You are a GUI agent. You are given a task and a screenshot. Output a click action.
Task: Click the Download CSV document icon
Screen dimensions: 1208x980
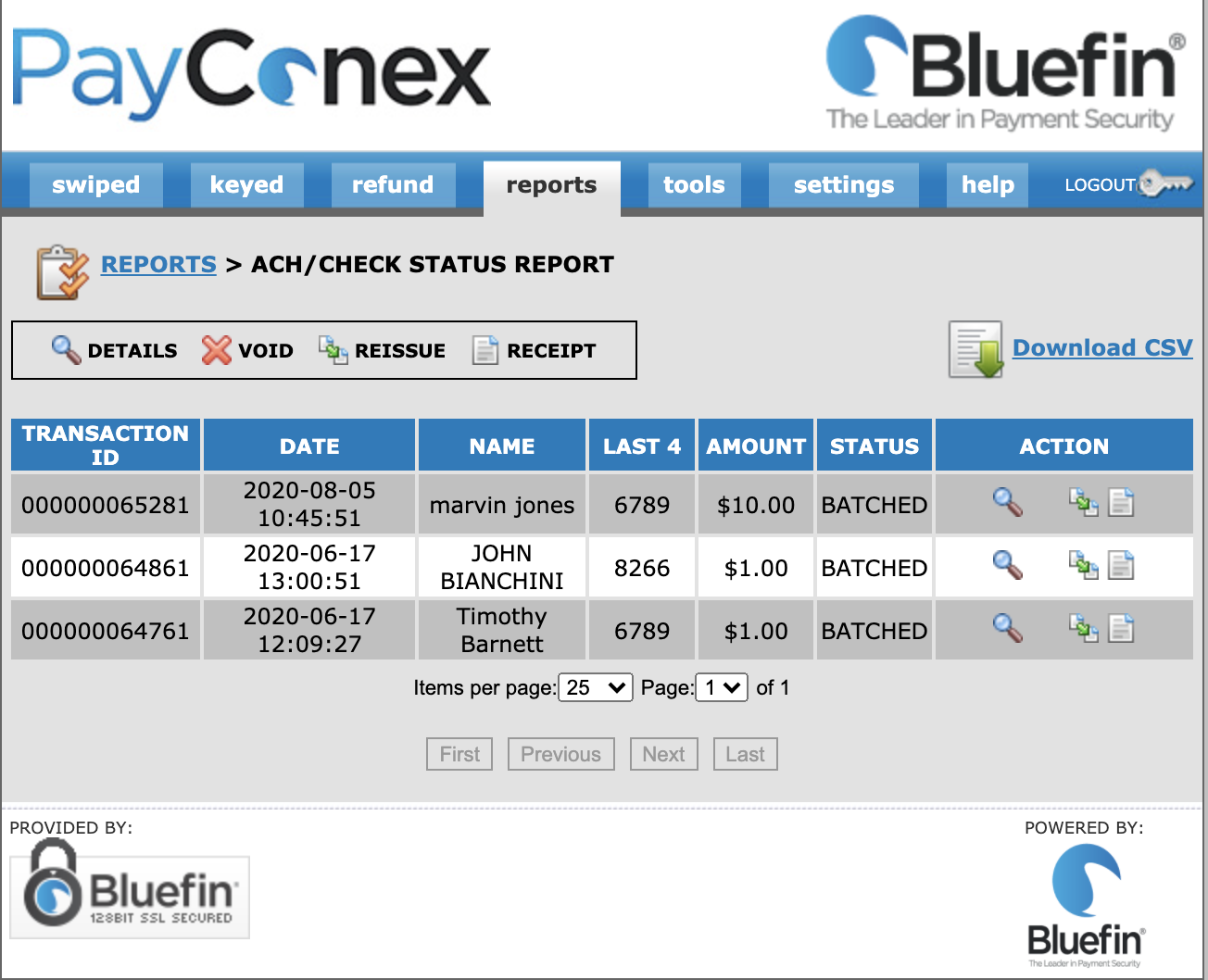[x=976, y=349]
